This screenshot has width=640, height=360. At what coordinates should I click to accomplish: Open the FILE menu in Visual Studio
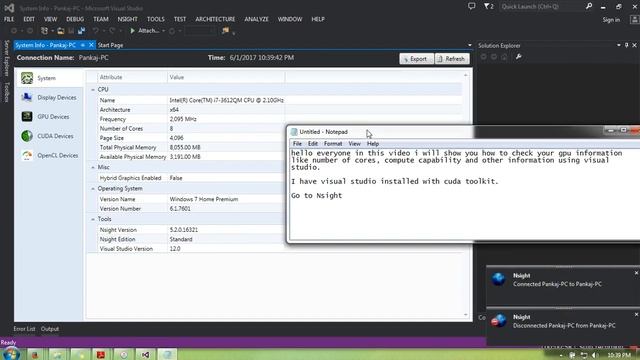pos(9,19)
